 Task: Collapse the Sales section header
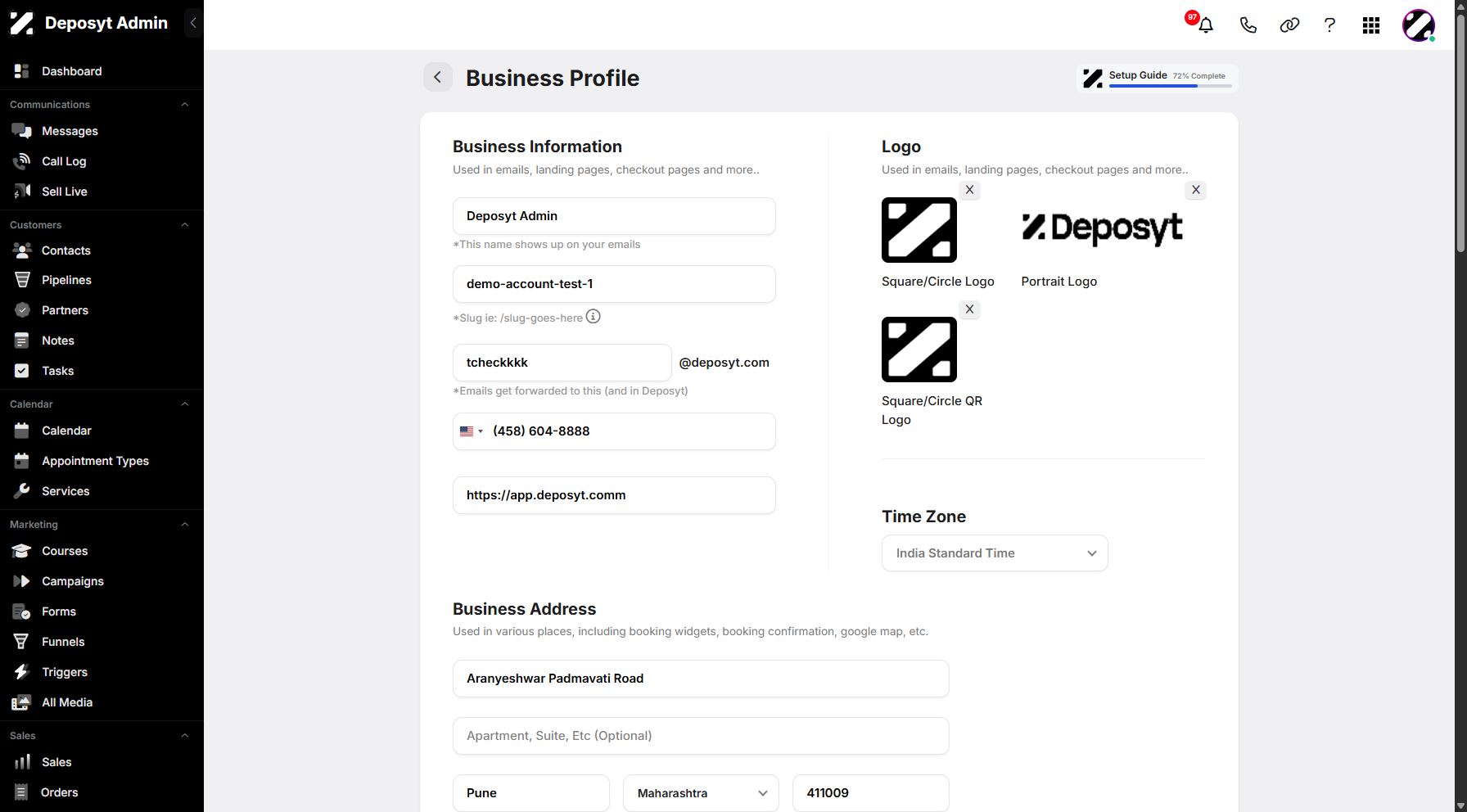pos(185,736)
